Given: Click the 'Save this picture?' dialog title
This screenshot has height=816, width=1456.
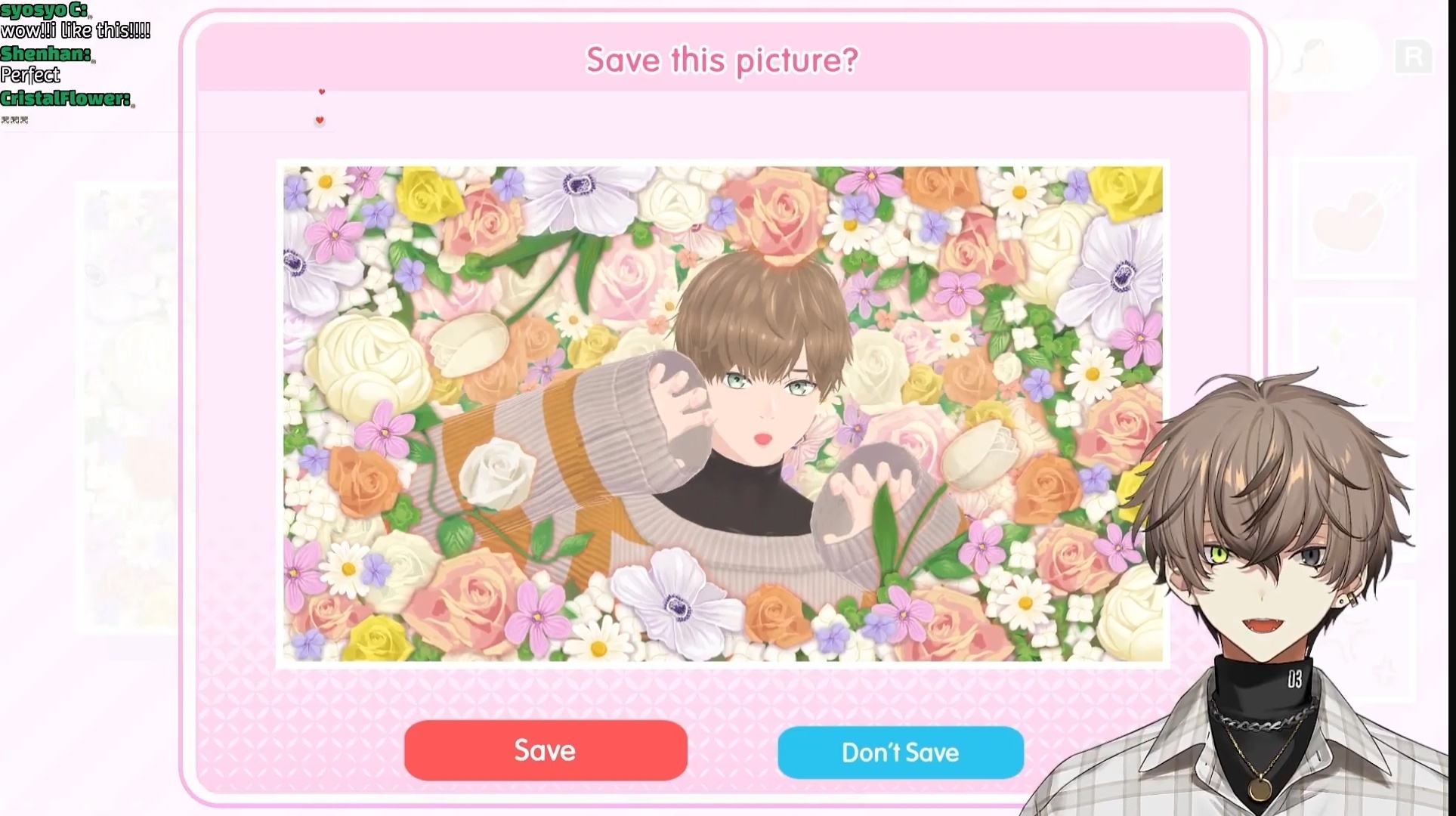Looking at the screenshot, I should point(722,60).
